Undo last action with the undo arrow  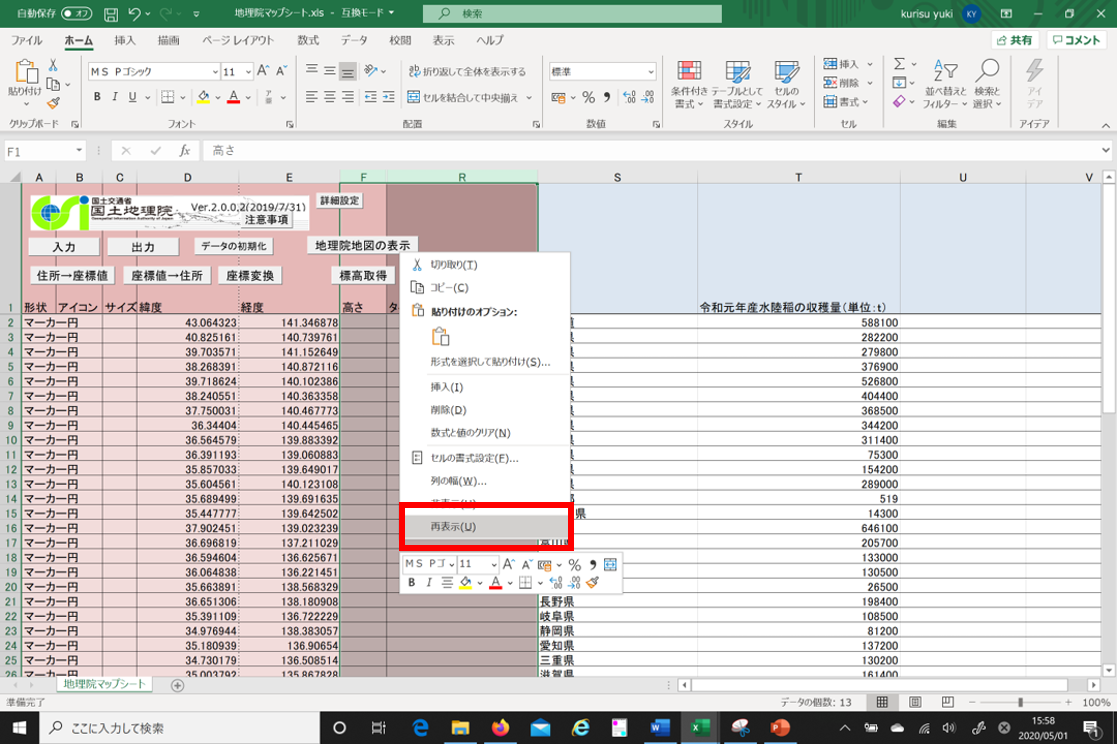tap(135, 14)
